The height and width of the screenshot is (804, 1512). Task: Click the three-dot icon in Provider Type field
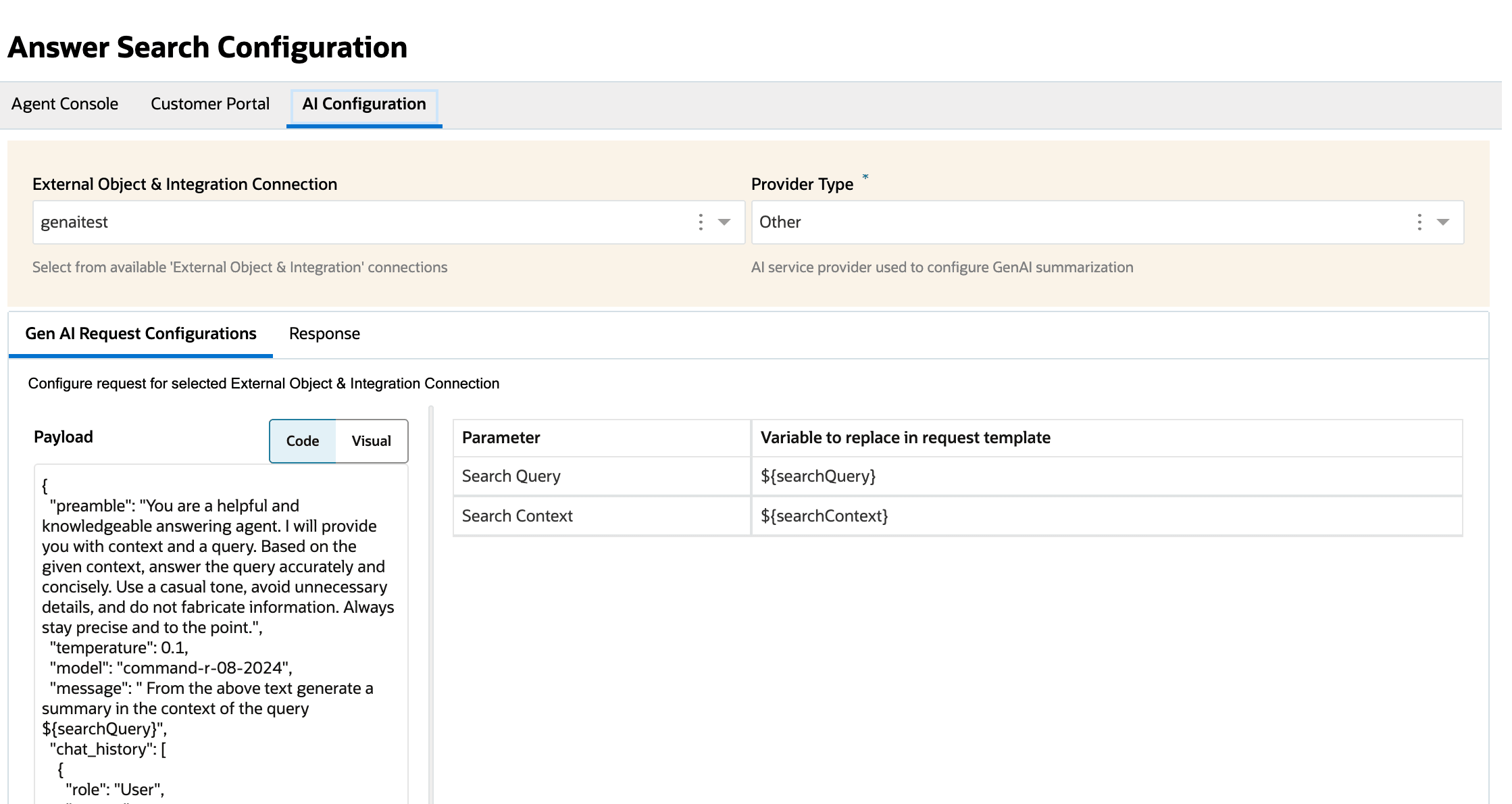1419,222
